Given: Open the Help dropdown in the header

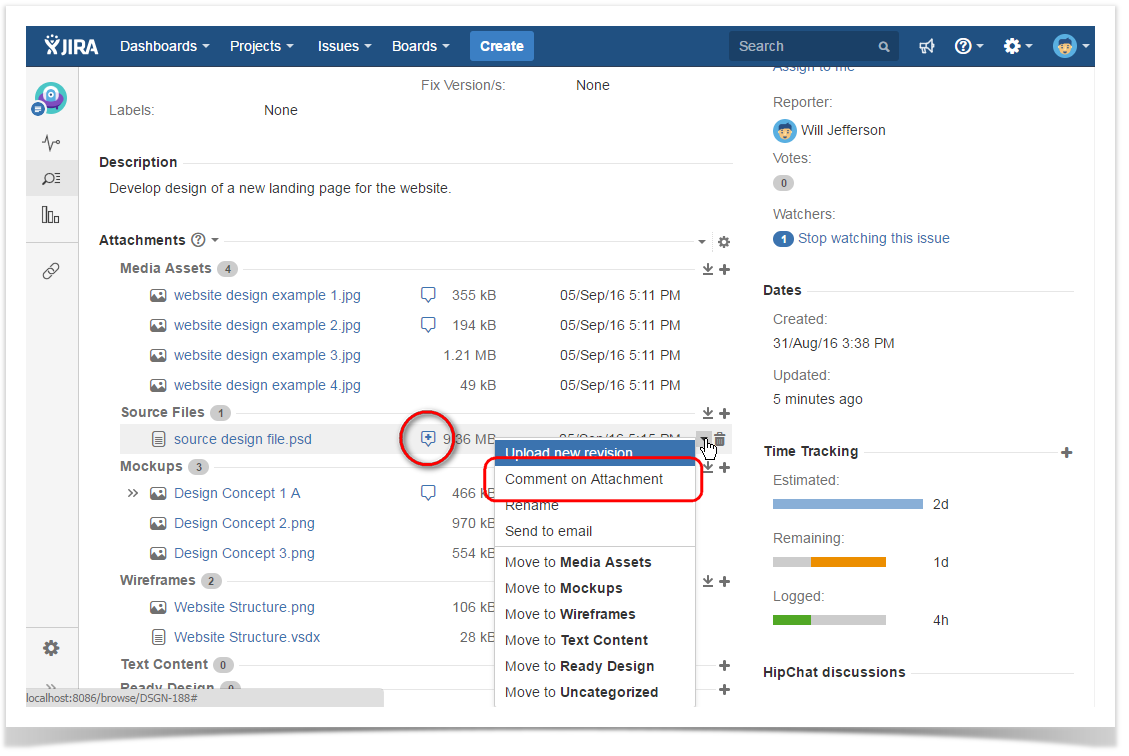Looking at the screenshot, I should (968, 46).
